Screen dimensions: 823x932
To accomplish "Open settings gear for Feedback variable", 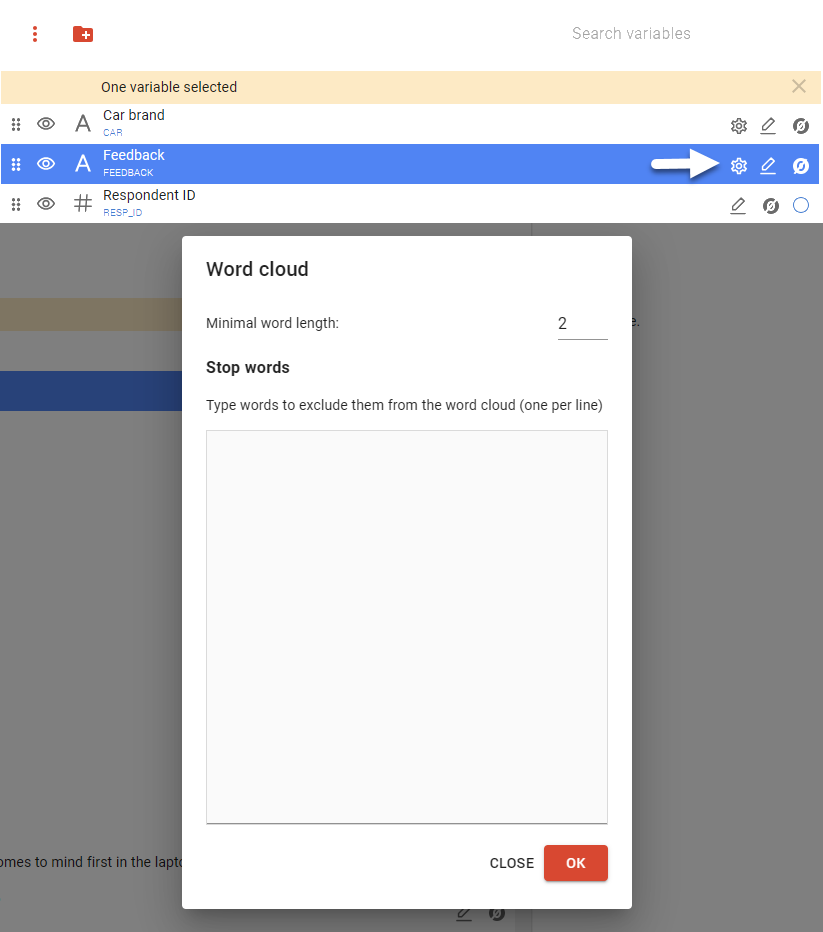I will pyautogui.click(x=738, y=166).
